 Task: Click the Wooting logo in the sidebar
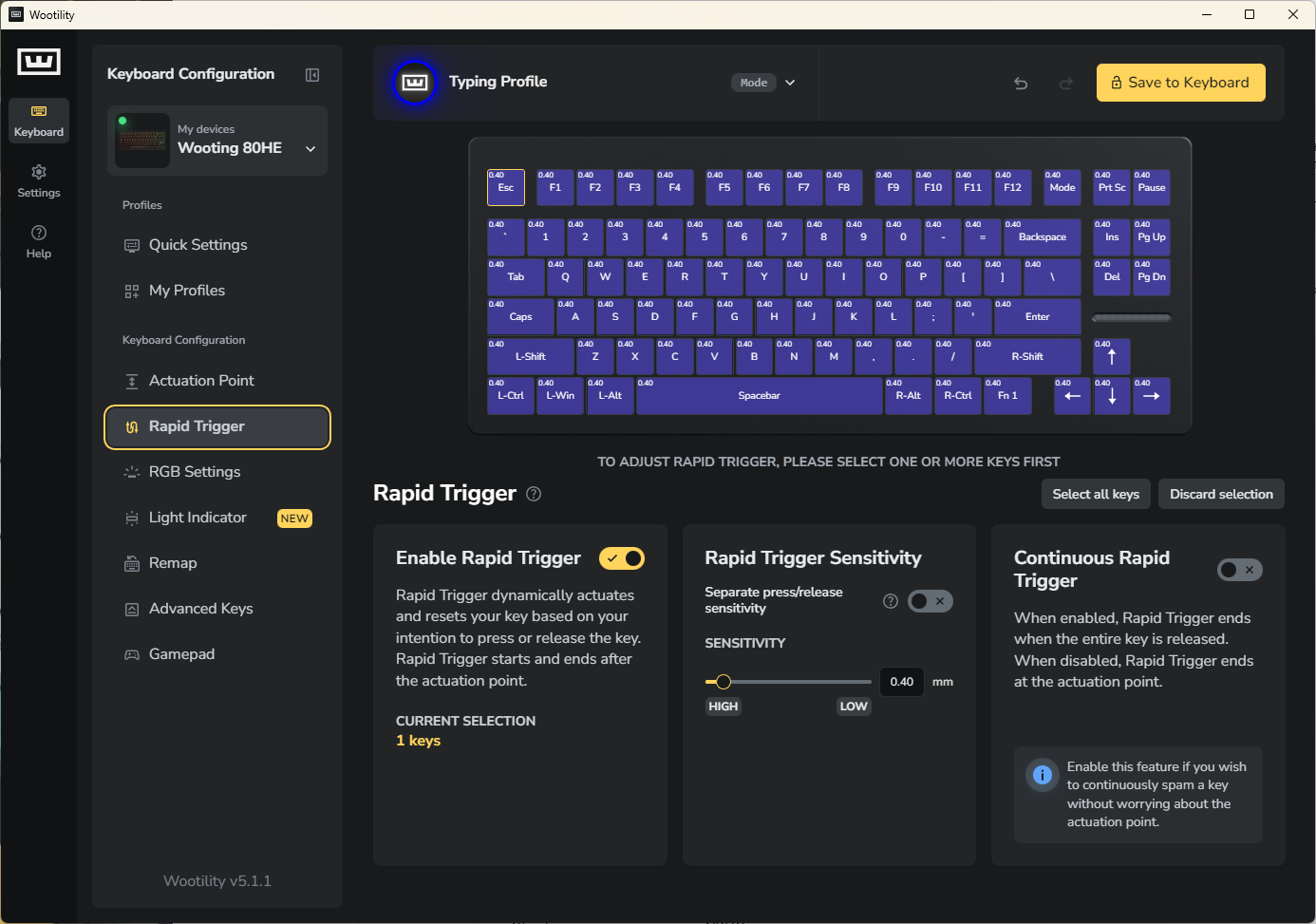(x=39, y=62)
